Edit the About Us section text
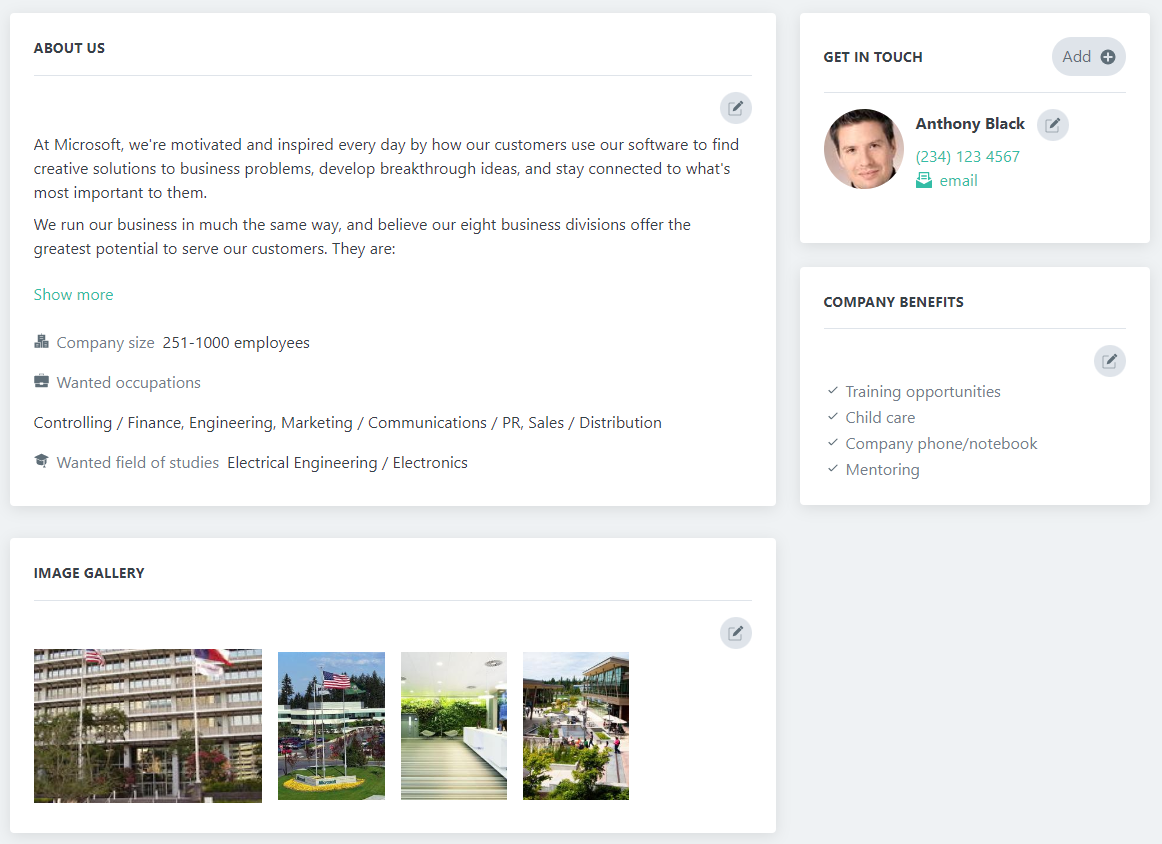This screenshot has width=1162, height=844. click(x=736, y=108)
